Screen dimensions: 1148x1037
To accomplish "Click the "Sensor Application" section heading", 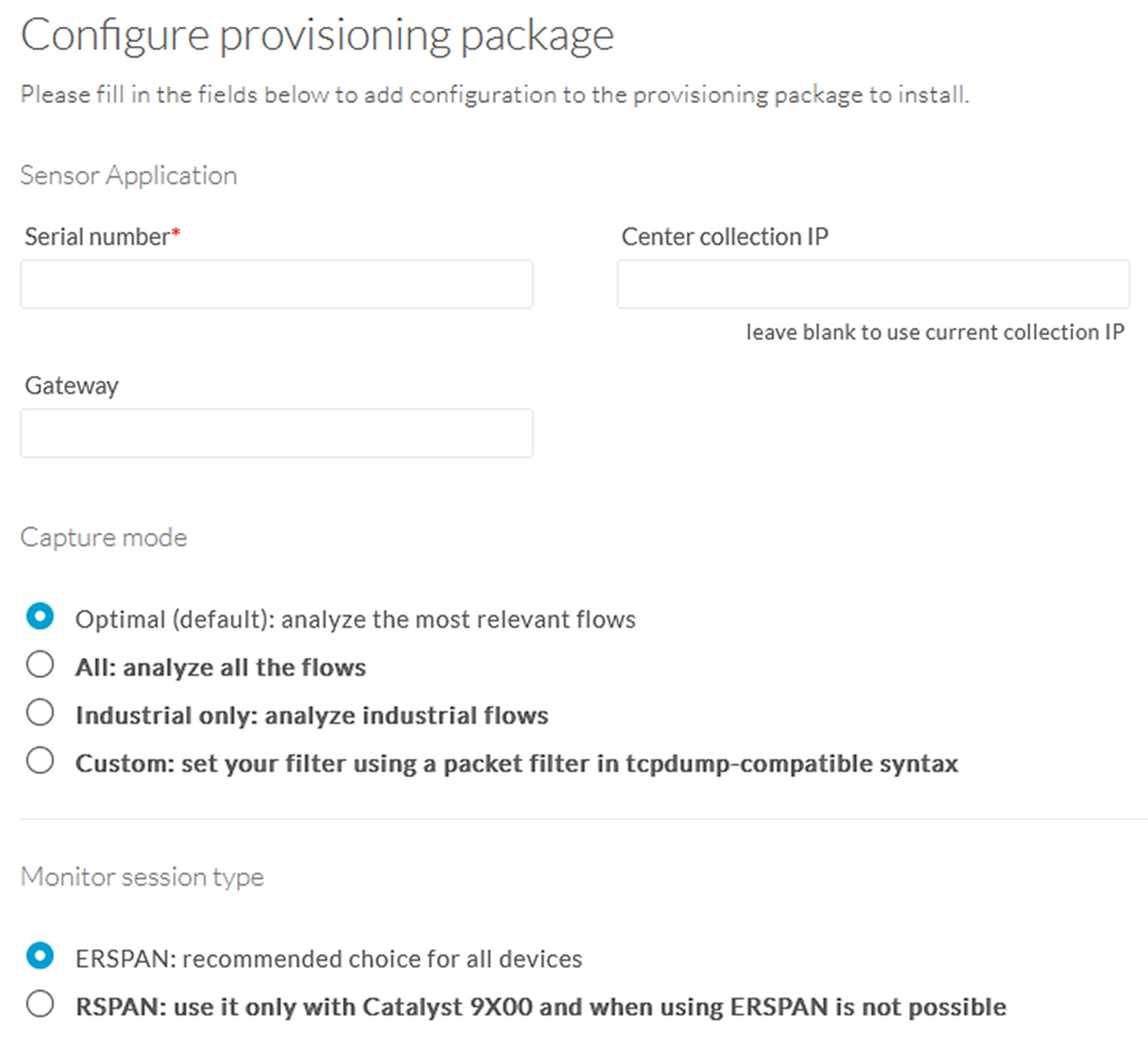I will (x=128, y=174).
